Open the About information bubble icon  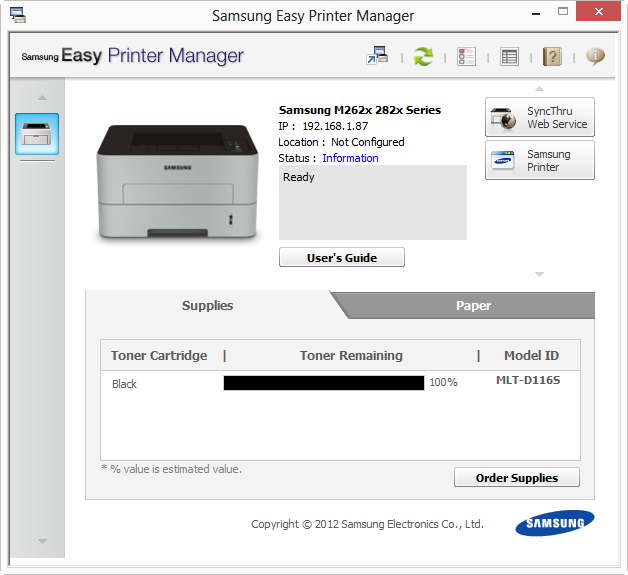[595, 56]
